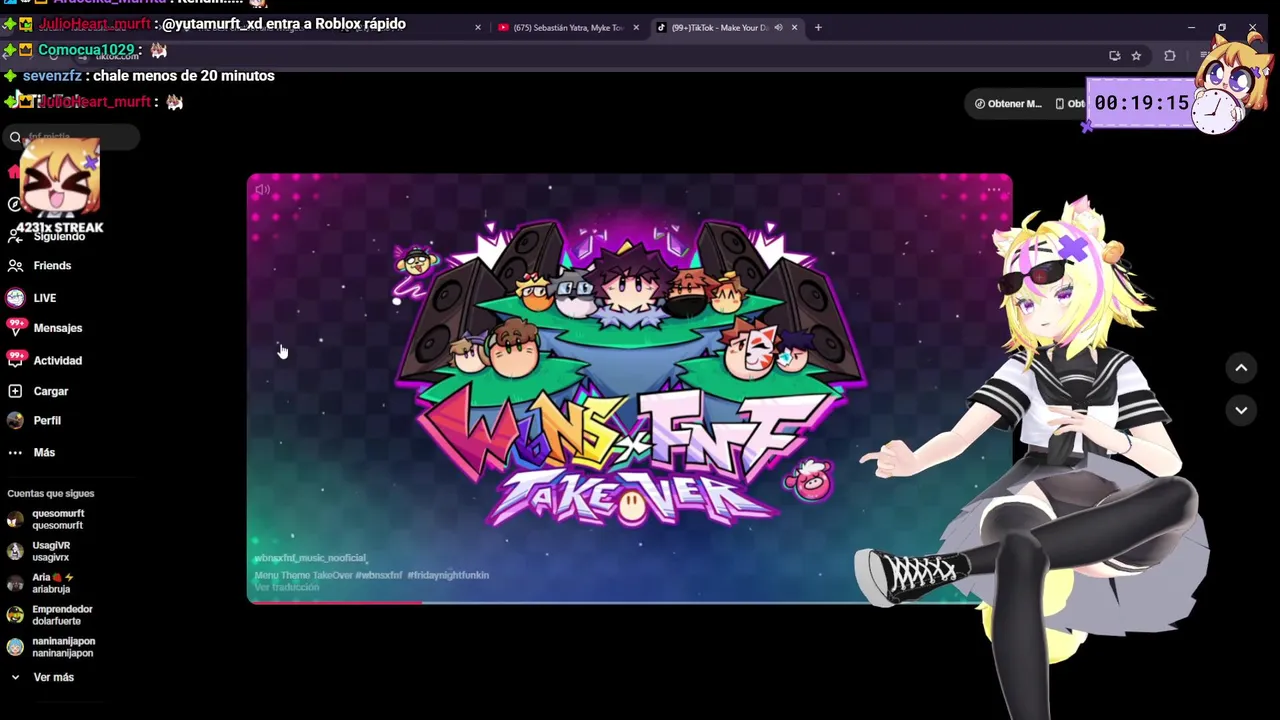Go to the LIVE section
Viewport: 1280px width, 720px height.
[x=45, y=298]
